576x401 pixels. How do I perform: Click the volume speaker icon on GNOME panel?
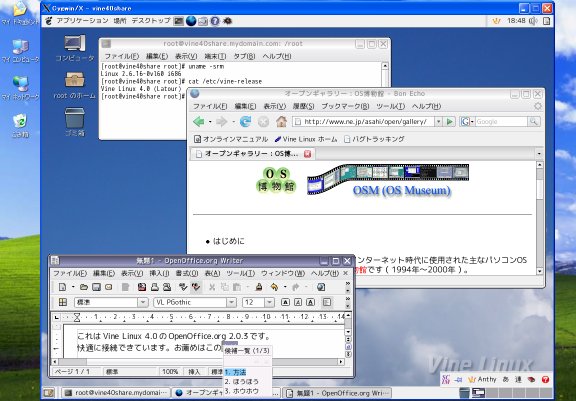coord(533,21)
